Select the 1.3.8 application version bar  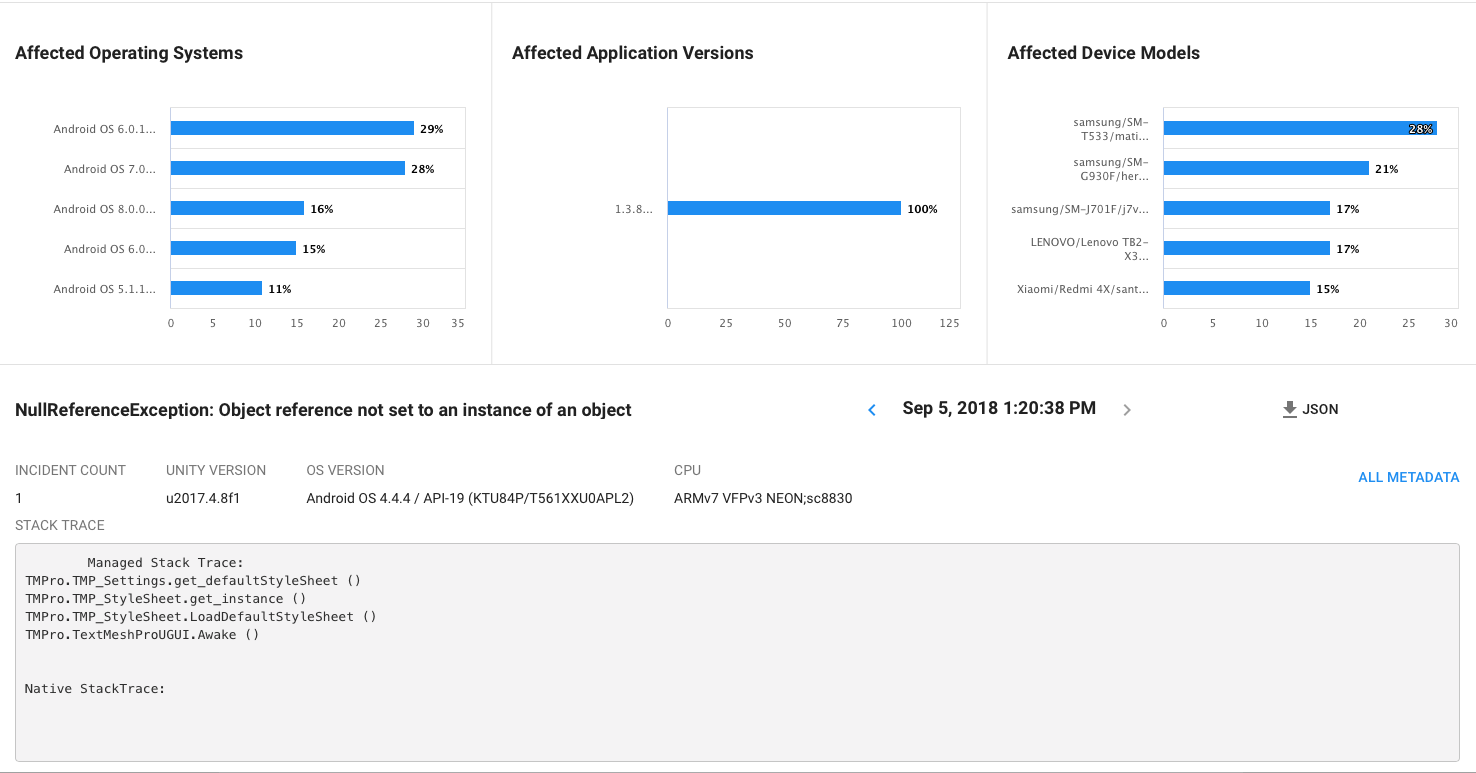(784, 208)
